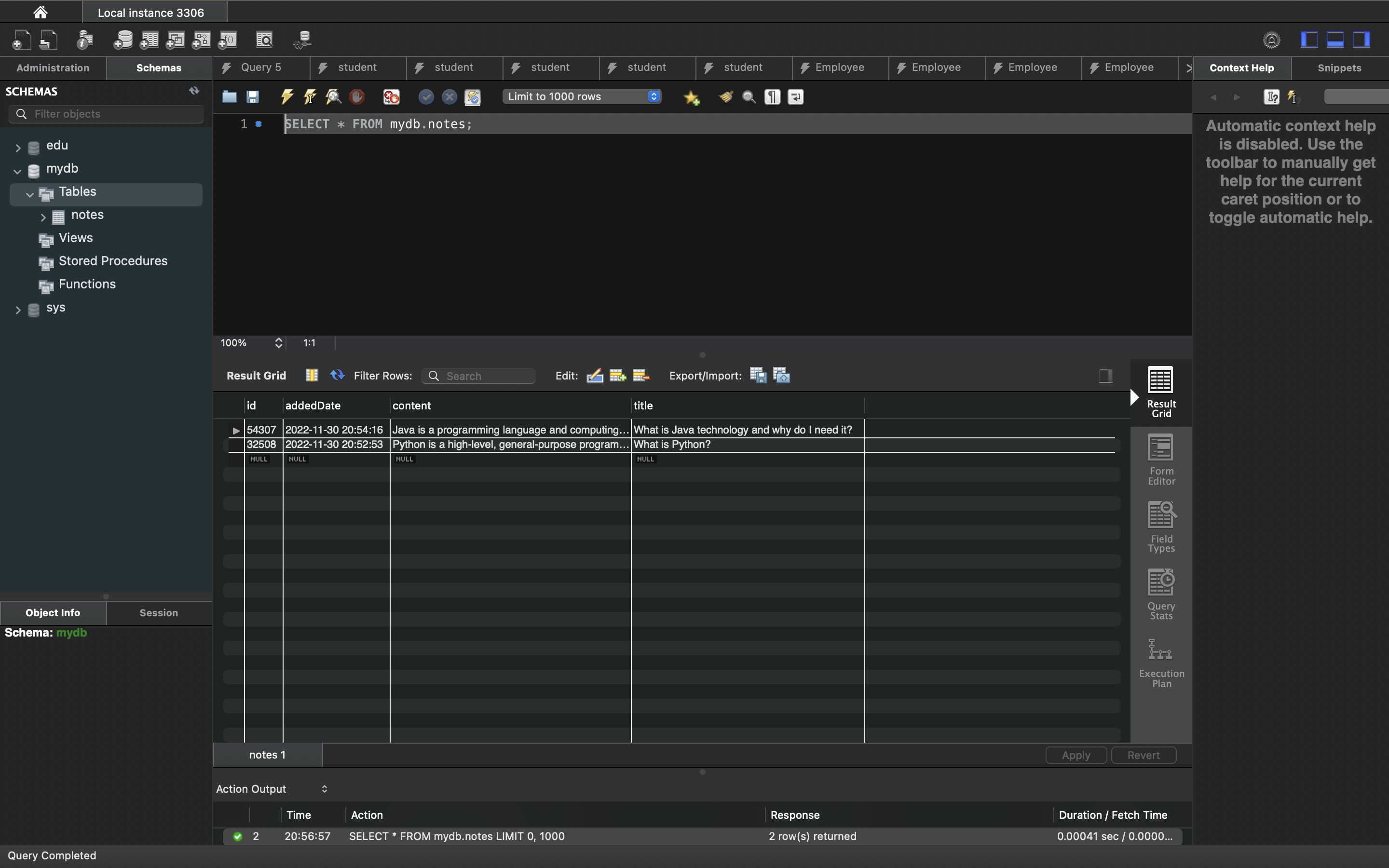Open a script file folder icon
The image size is (1389, 868).
[230, 97]
